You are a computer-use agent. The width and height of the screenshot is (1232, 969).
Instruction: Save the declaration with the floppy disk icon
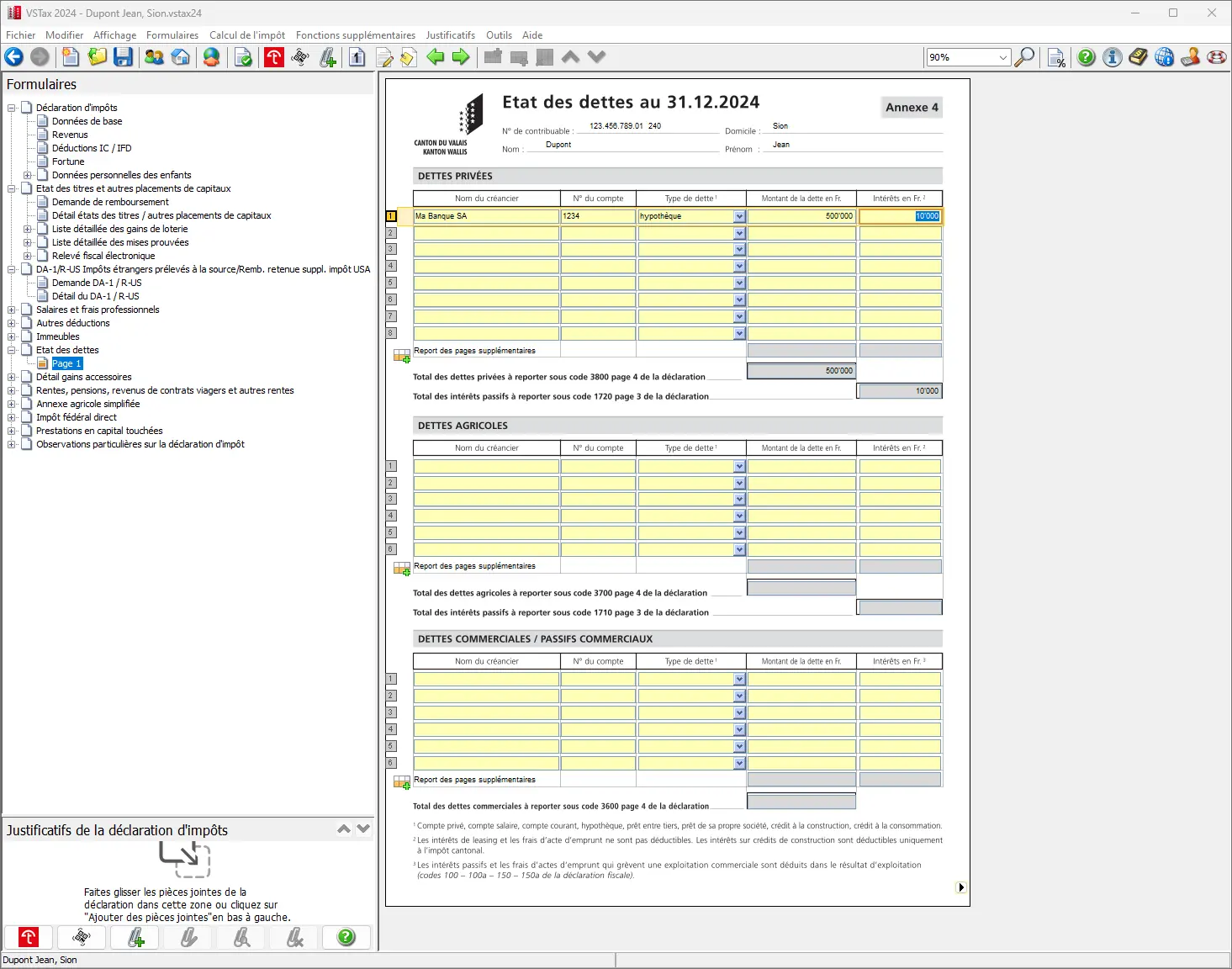[x=124, y=57]
